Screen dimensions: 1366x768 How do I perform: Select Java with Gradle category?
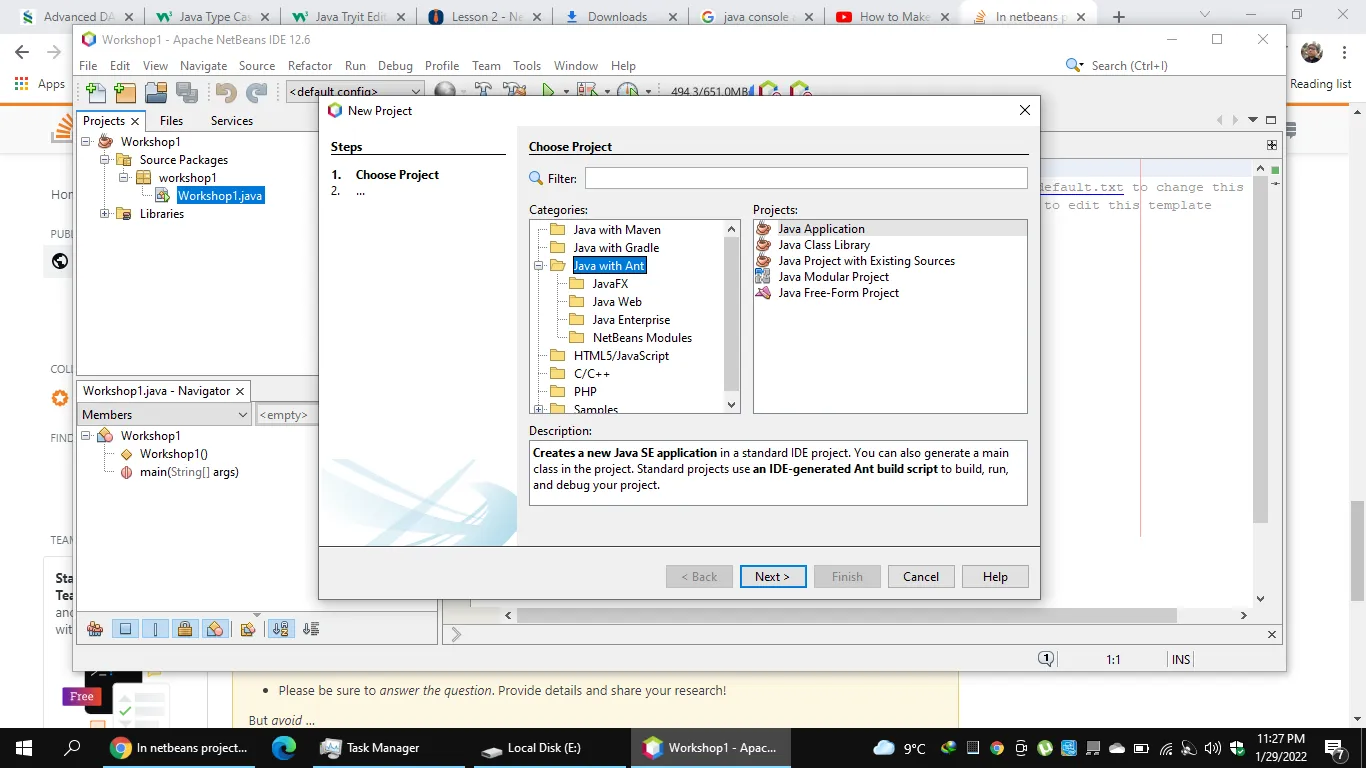point(615,248)
